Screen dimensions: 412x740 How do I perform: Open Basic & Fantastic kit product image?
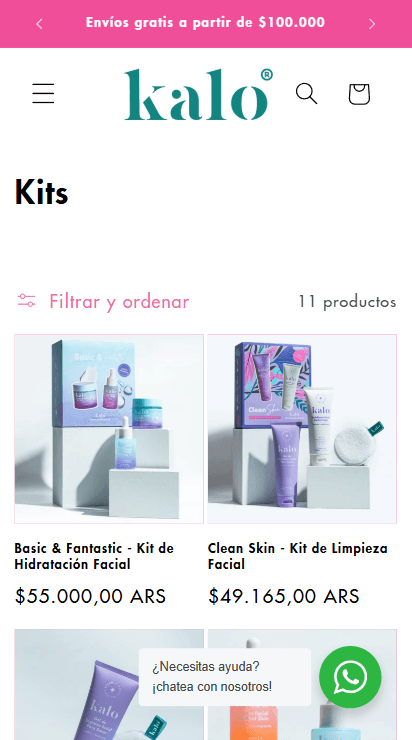coord(109,429)
